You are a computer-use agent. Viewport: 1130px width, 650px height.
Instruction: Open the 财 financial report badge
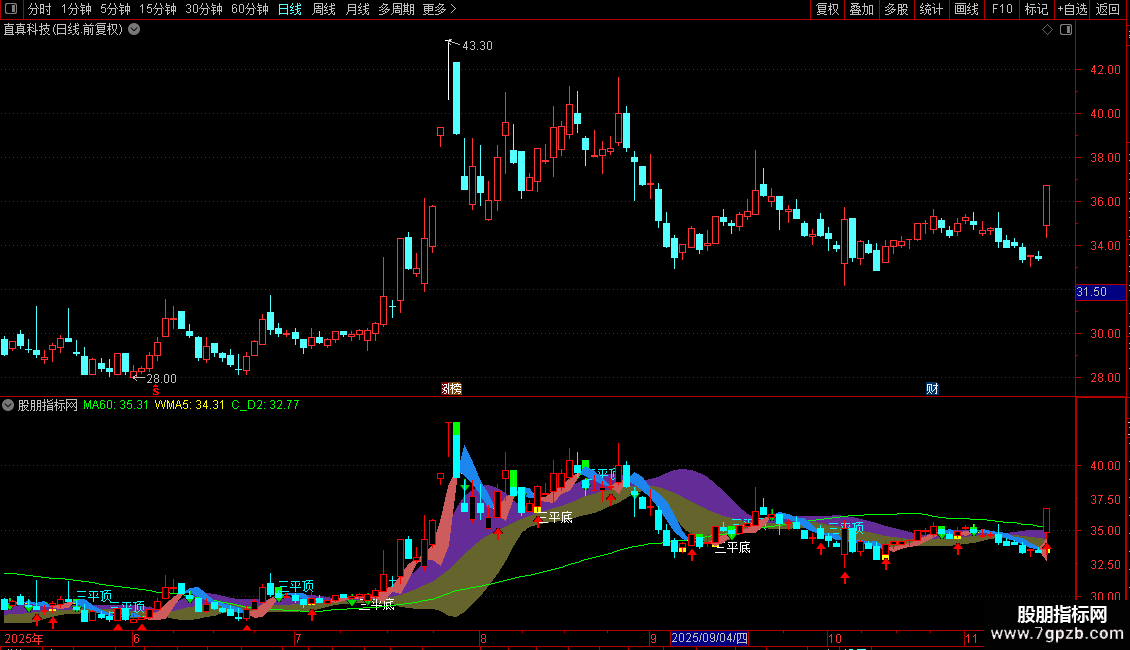click(x=933, y=389)
